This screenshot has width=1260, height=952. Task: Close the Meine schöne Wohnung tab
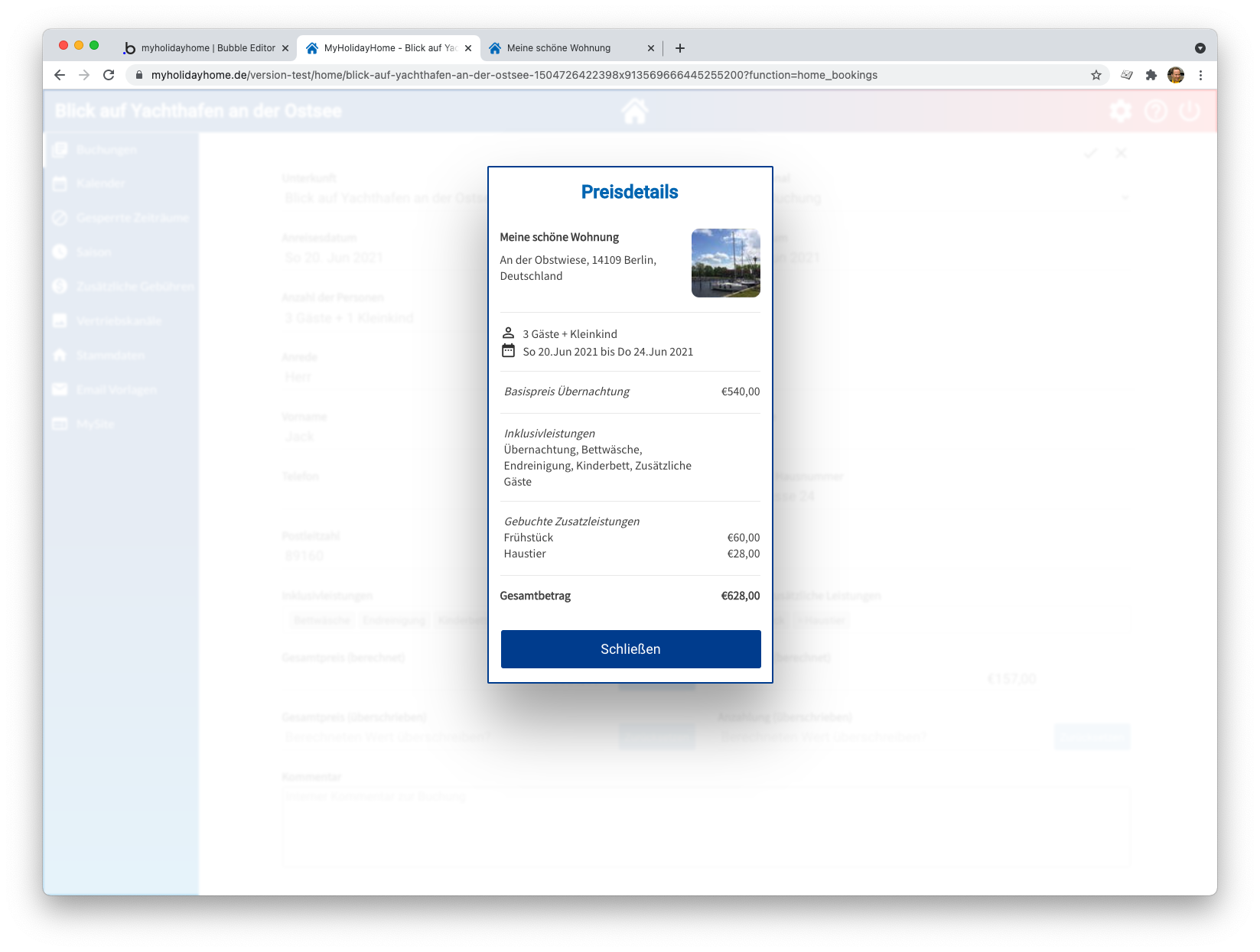click(650, 48)
